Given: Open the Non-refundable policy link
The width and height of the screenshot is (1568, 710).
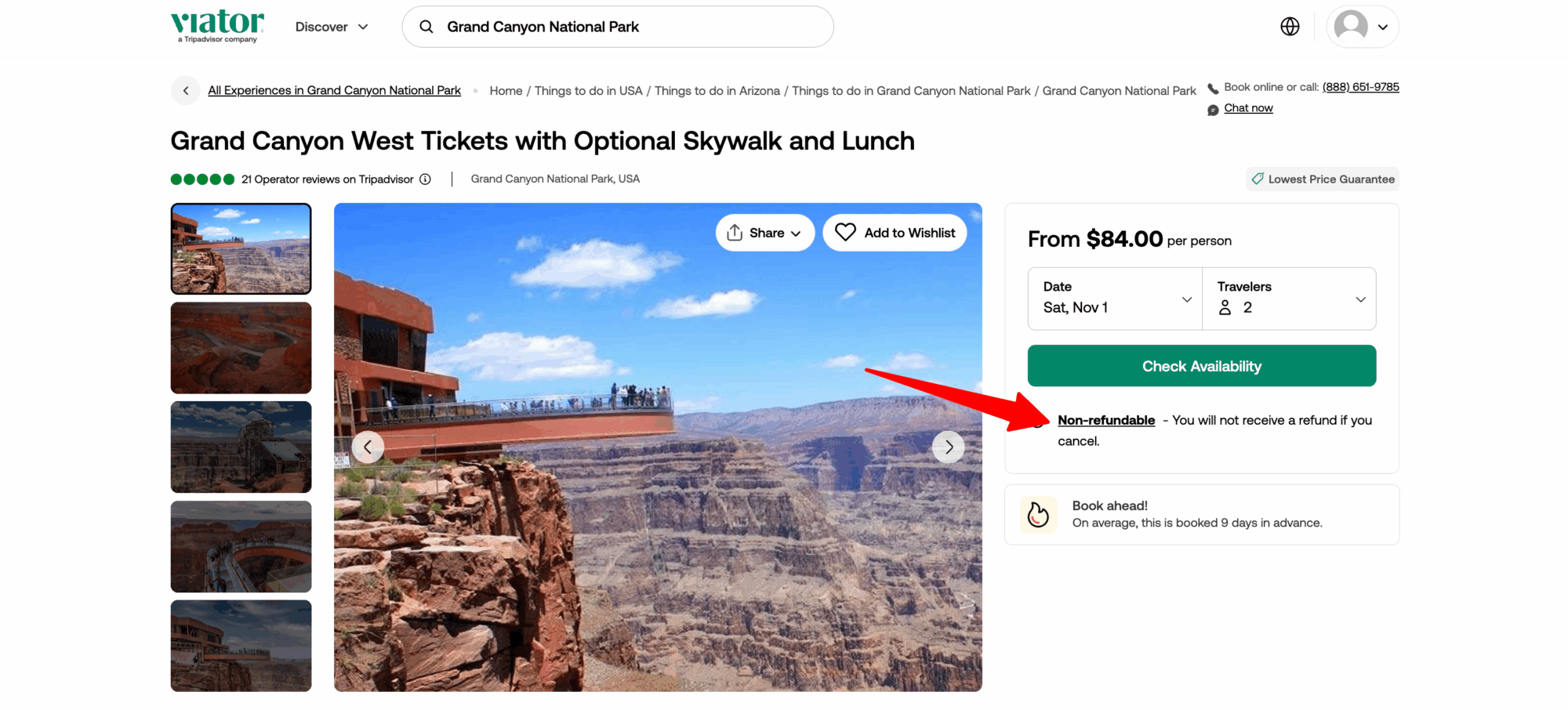Looking at the screenshot, I should click(1106, 420).
